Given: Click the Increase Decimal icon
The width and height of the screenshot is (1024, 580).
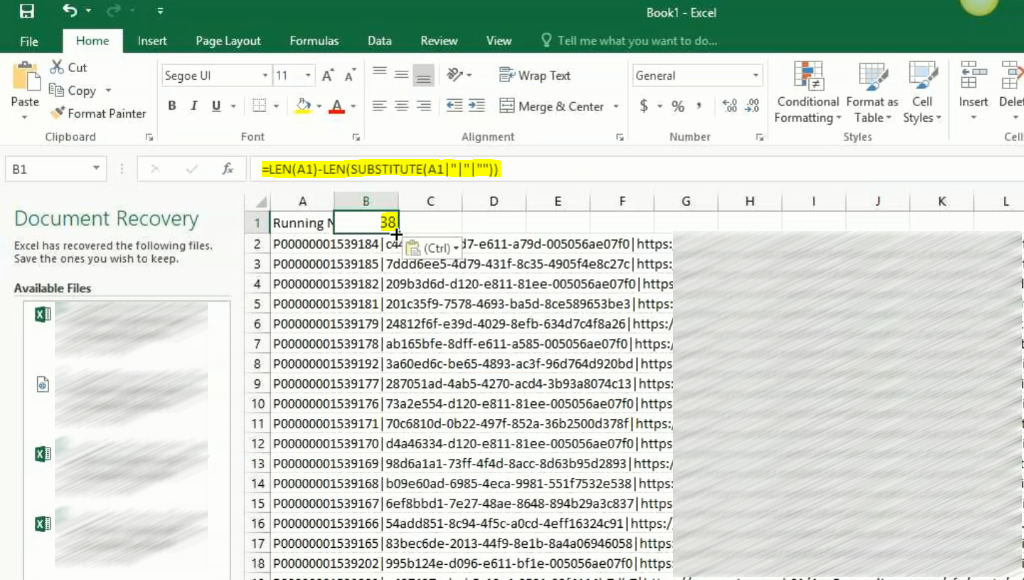Looking at the screenshot, I should (728, 106).
